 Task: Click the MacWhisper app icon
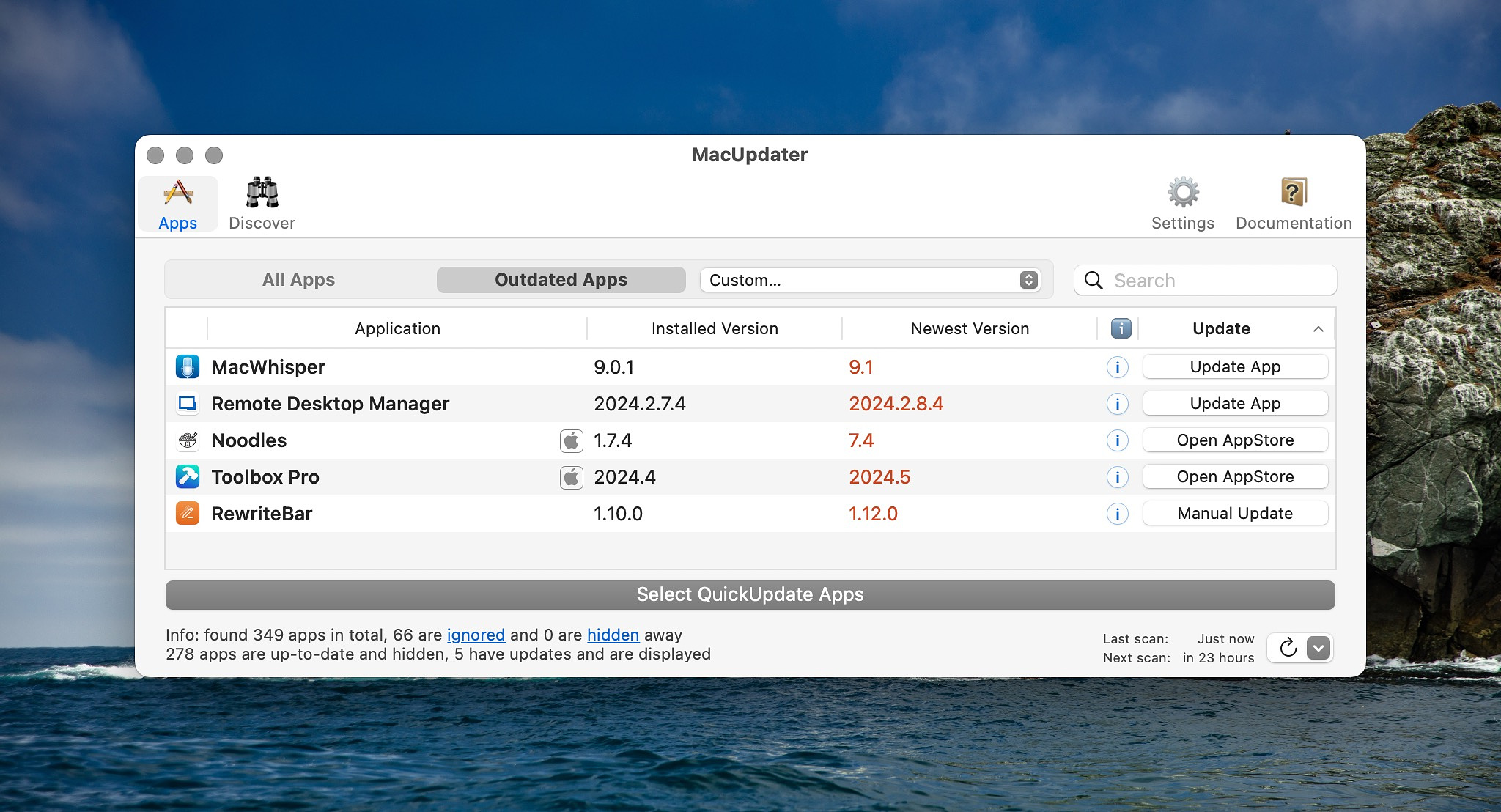coord(188,366)
